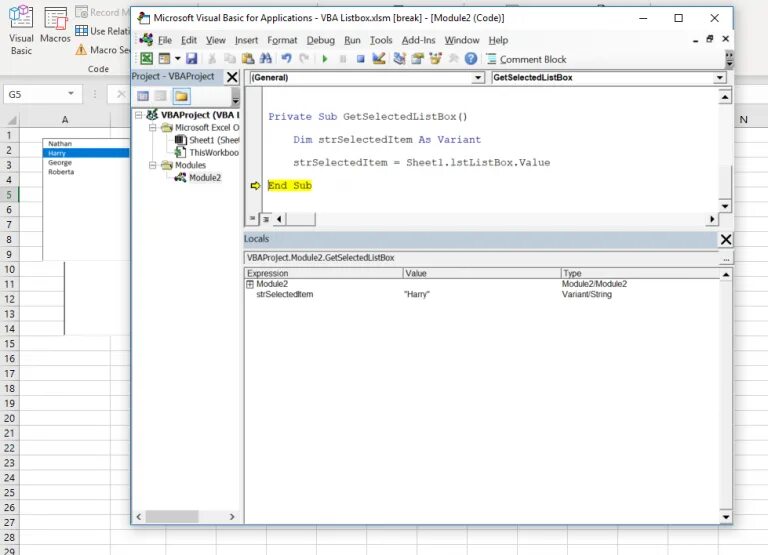Open the Tools menu
768x555 pixels.
(381, 40)
